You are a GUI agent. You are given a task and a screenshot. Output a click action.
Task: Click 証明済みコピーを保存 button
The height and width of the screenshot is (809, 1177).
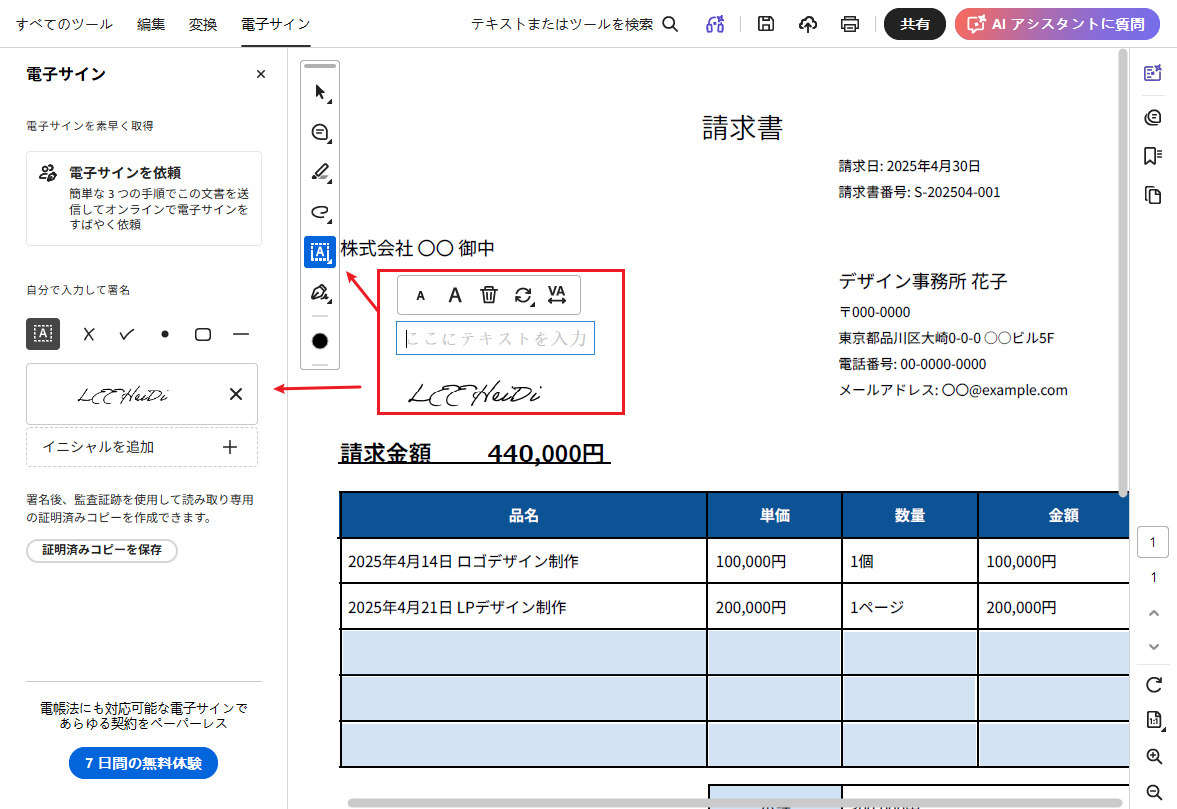(102, 550)
